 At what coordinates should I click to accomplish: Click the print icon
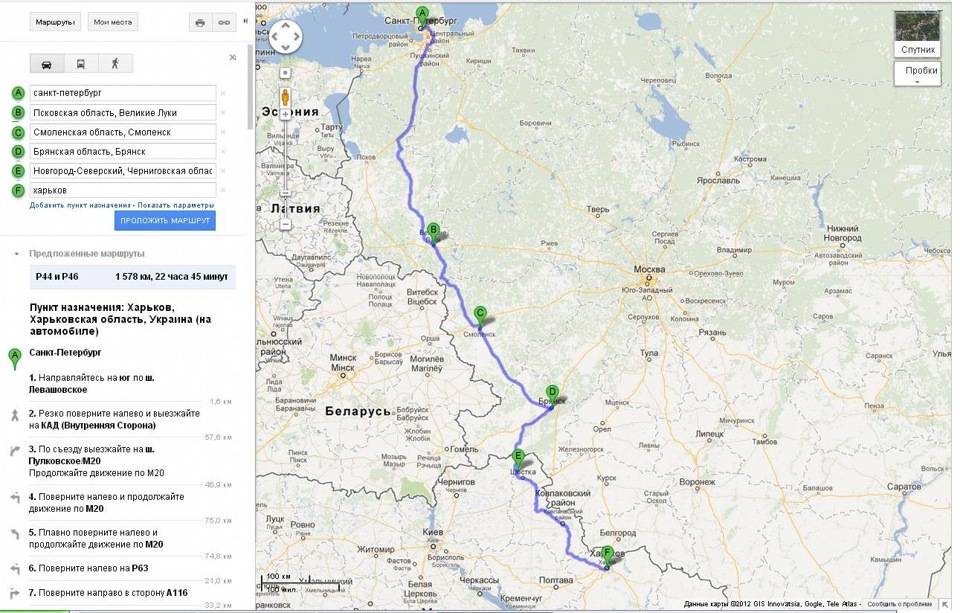tap(200, 23)
